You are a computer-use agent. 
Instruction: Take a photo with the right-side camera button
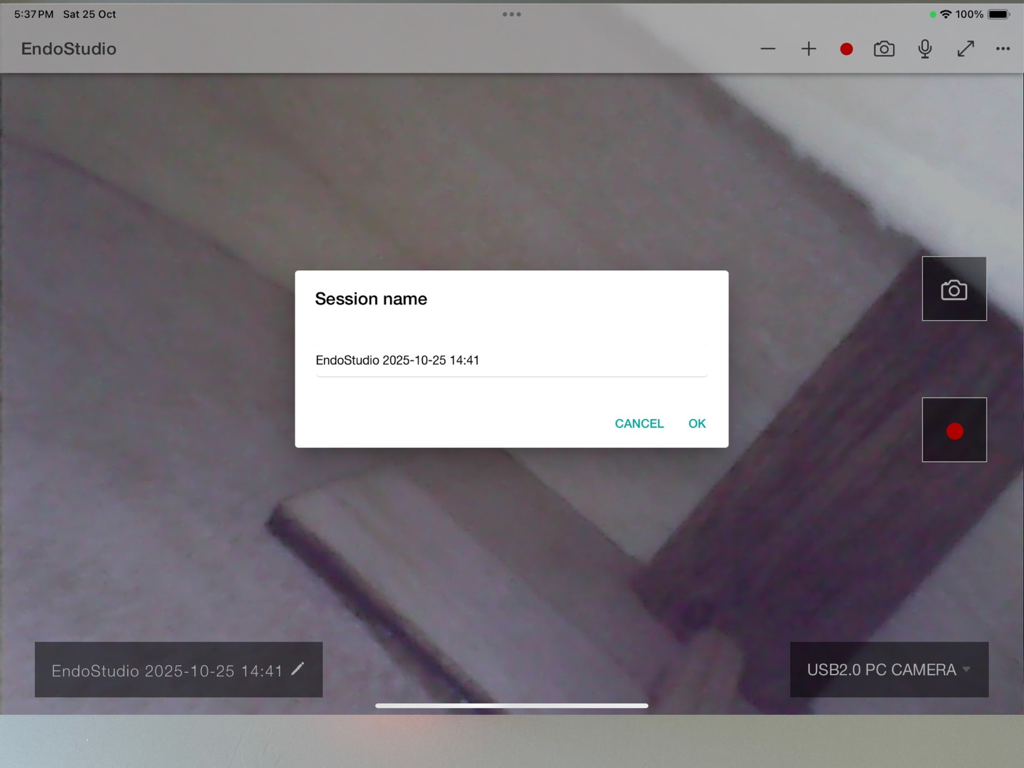pyautogui.click(x=953, y=289)
